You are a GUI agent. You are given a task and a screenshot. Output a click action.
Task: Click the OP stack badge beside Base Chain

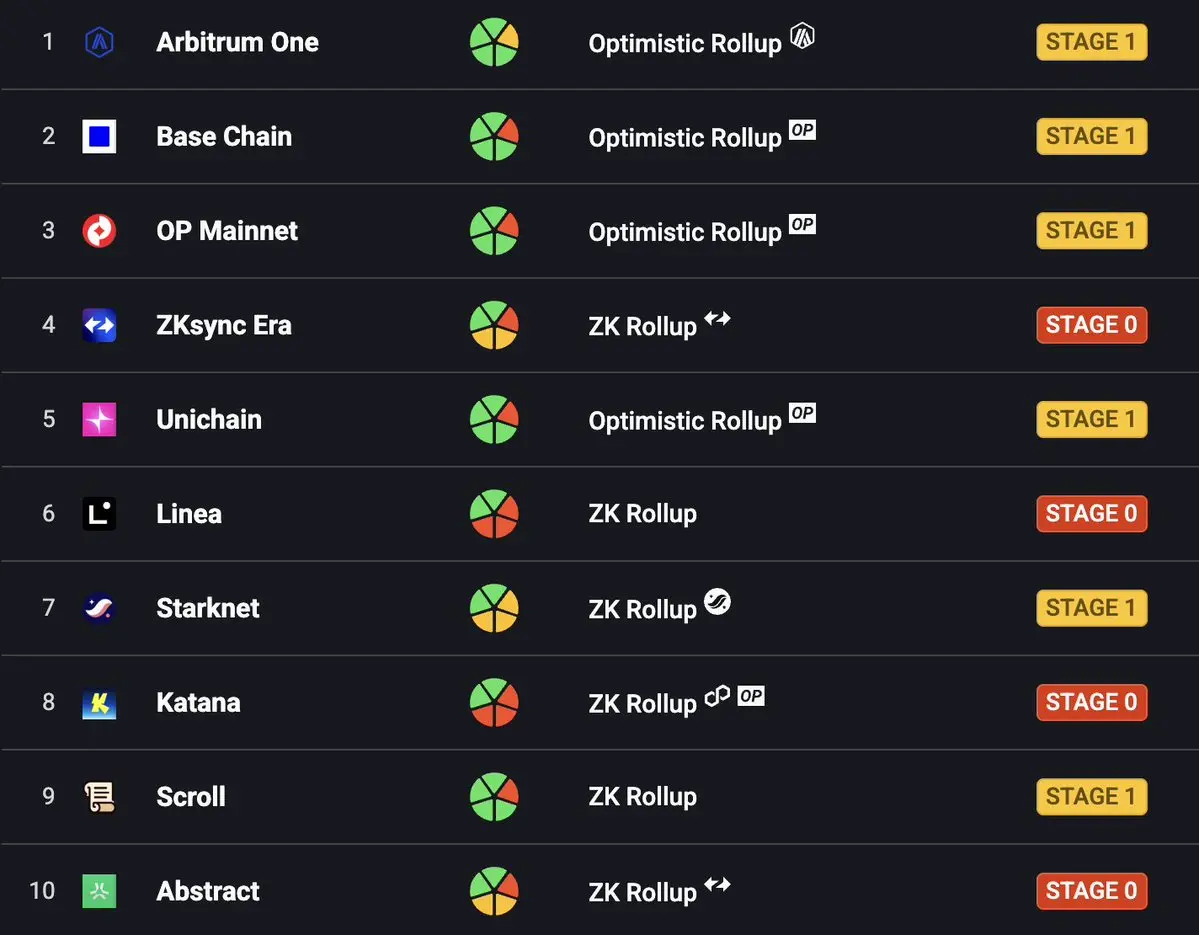pyautogui.click(x=802, y=129)
